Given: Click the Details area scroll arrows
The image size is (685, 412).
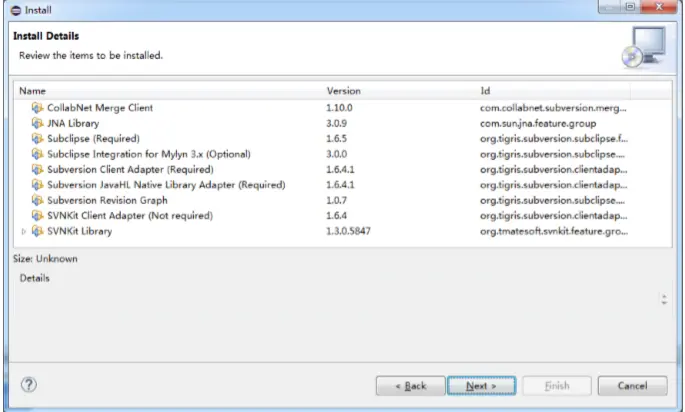Looking at the screenshot, I should point(664,299).
